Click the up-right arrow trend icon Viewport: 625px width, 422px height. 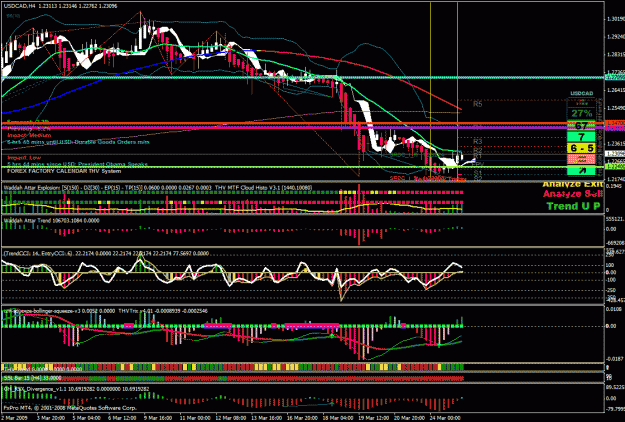[x=581, y=171]
